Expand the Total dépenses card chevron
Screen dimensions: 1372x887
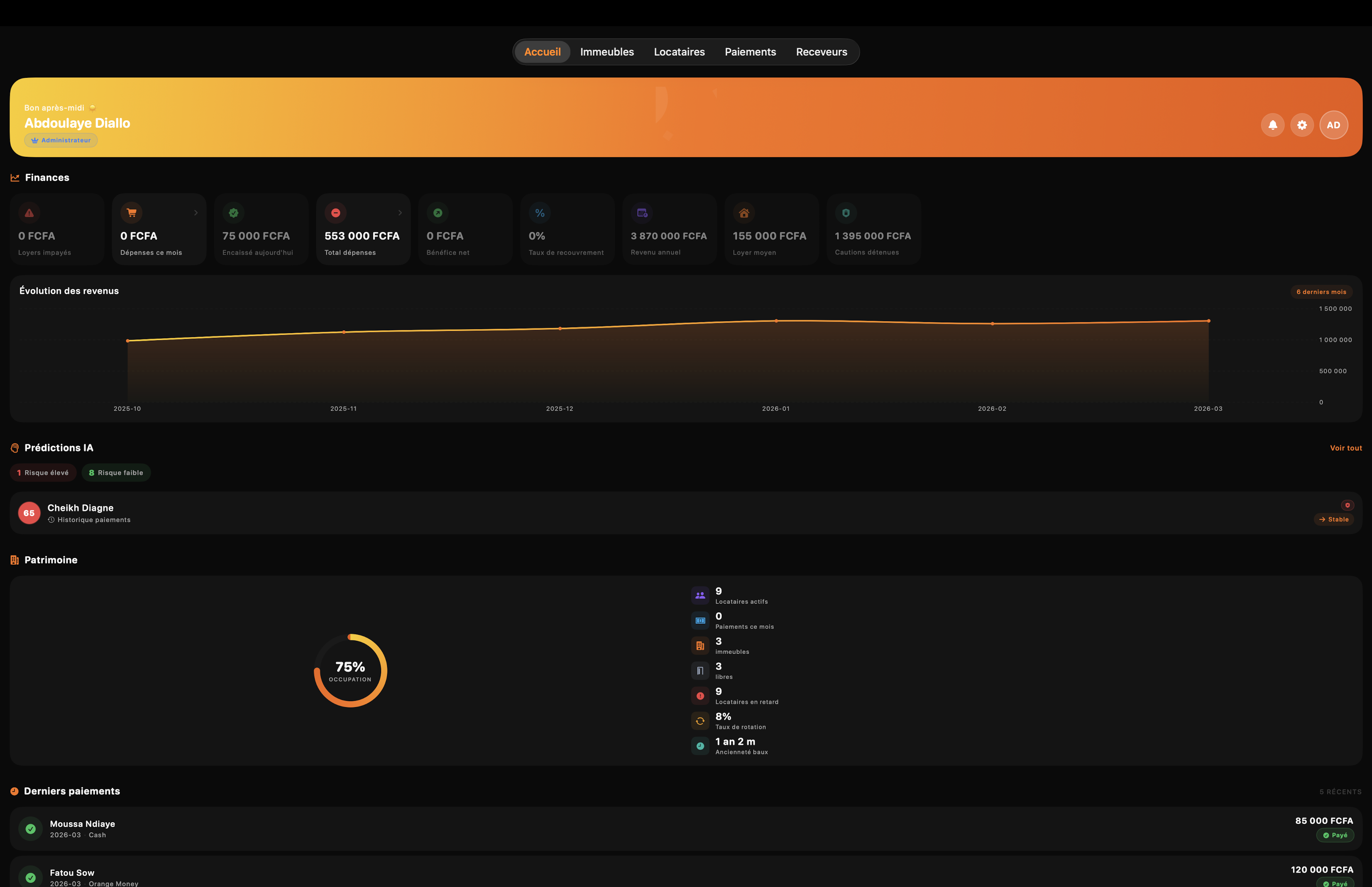click(400, 212)
